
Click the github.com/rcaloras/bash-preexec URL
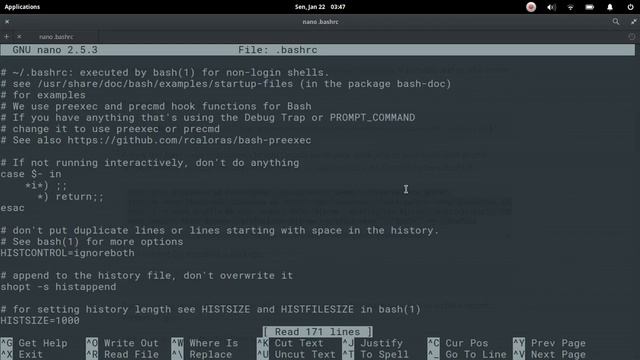point(189,140)
